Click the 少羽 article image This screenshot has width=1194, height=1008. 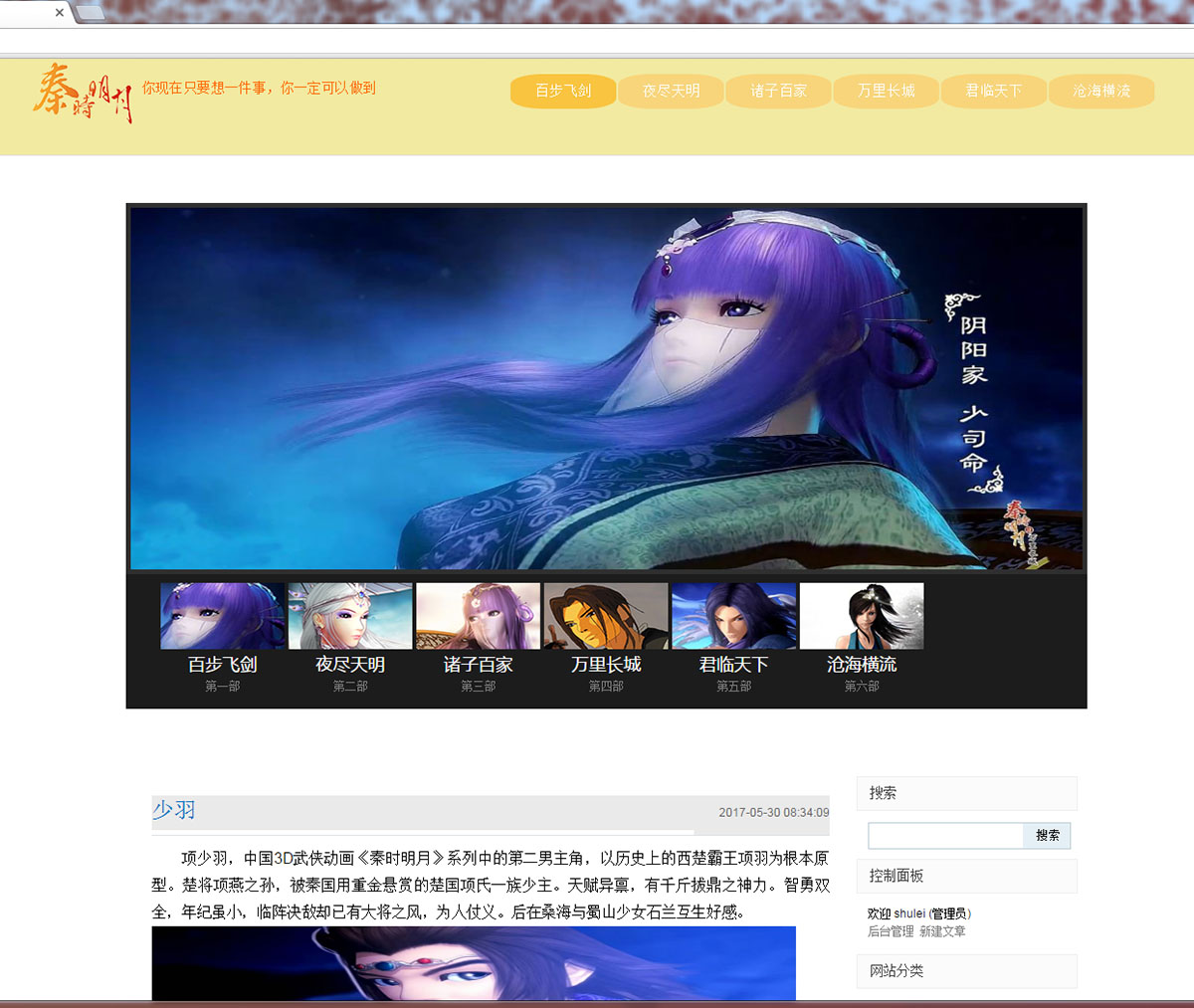coord(474,963)
